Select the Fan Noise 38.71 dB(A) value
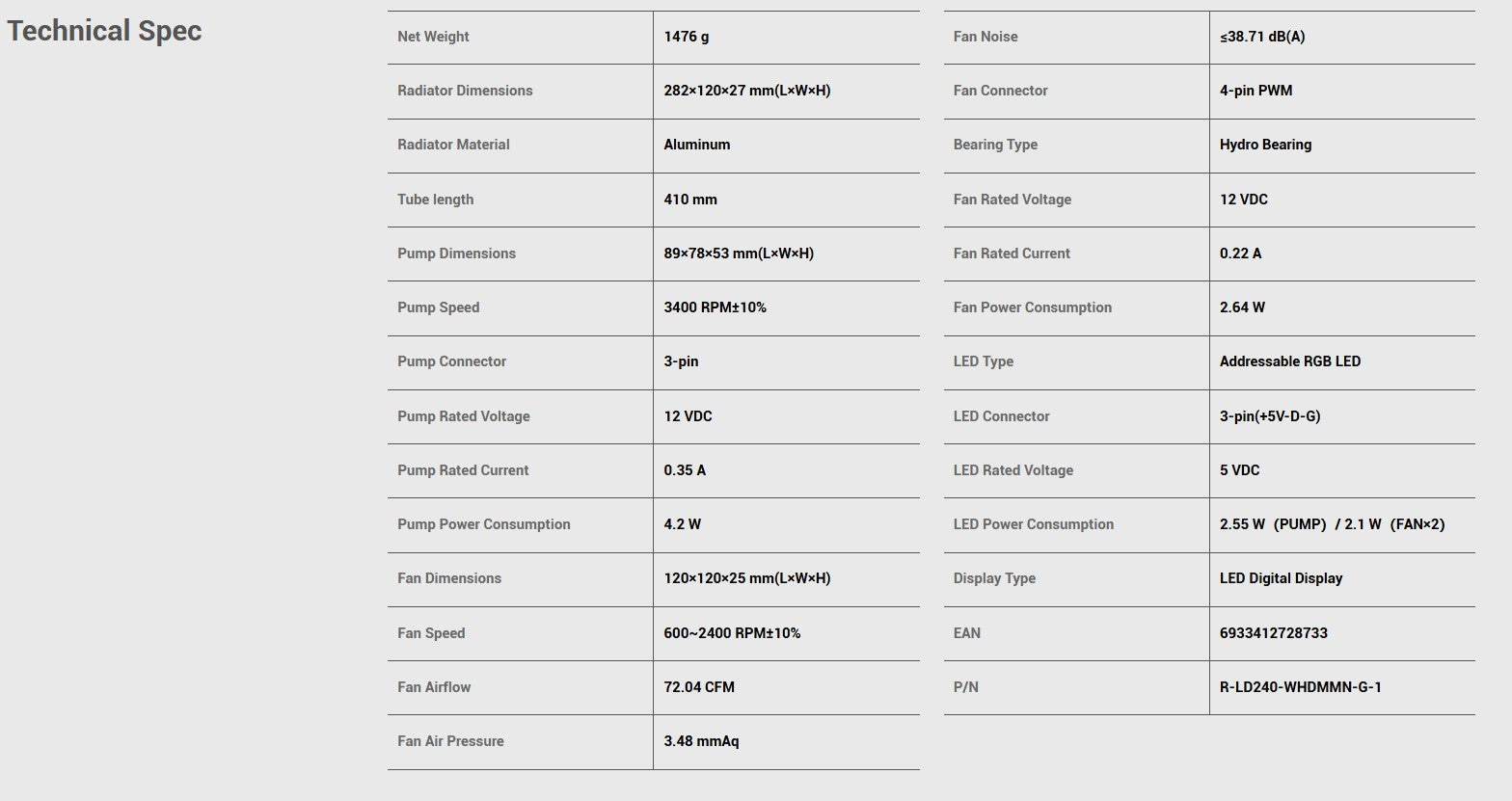This screenshot has height=801, width=1512. coord(1262,37)
